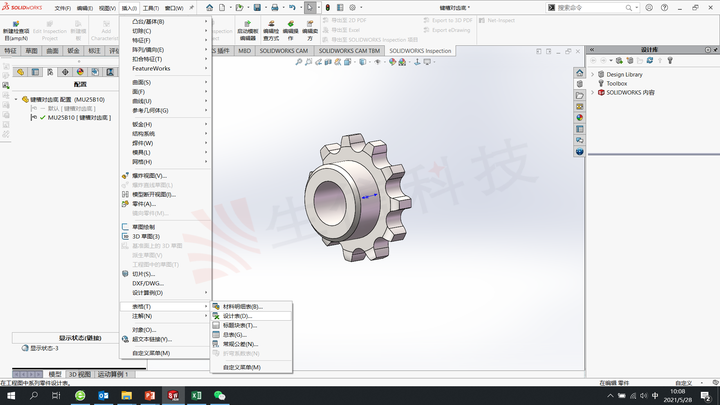Click the zoom to fit magnifier icon
720x405 pixels.
pos(298,62)
